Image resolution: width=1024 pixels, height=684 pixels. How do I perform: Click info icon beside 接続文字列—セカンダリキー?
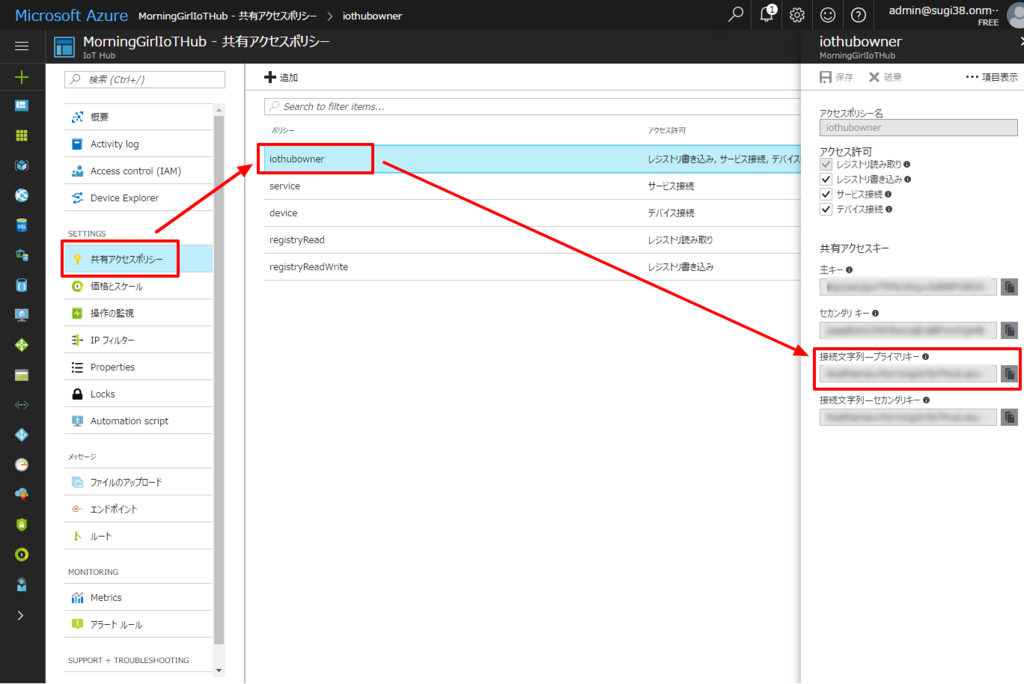[x=926, y=400]
